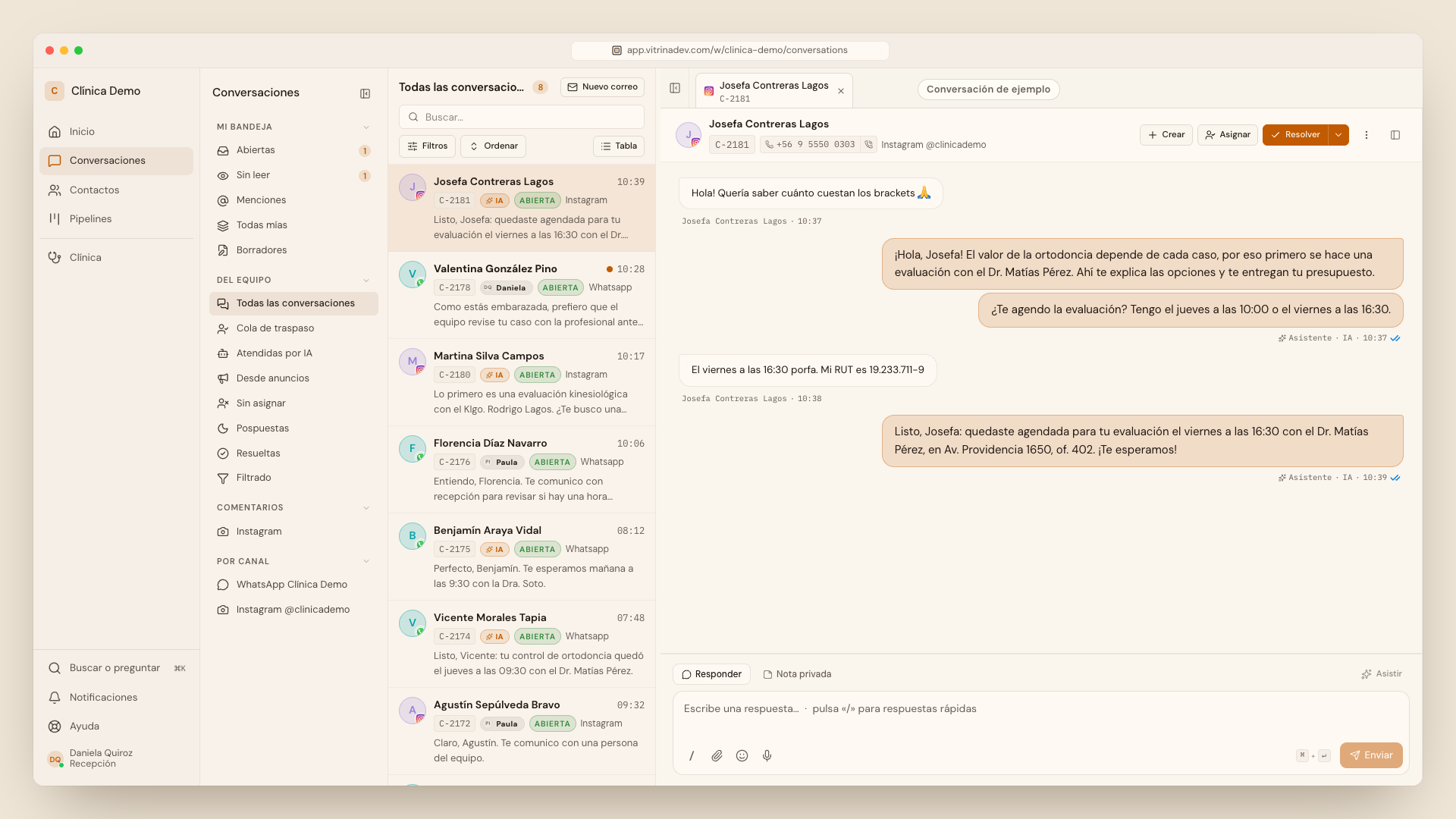Open the emoji picker icon
This screenshot has width=1456, height=819.
click(742, 755)
